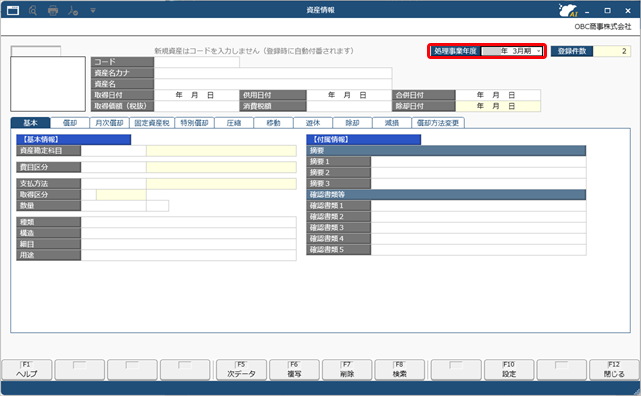The width and height of the screenshot is (641, 396).
Task: Click the 除却日付 date field
Action: (498, 106)
